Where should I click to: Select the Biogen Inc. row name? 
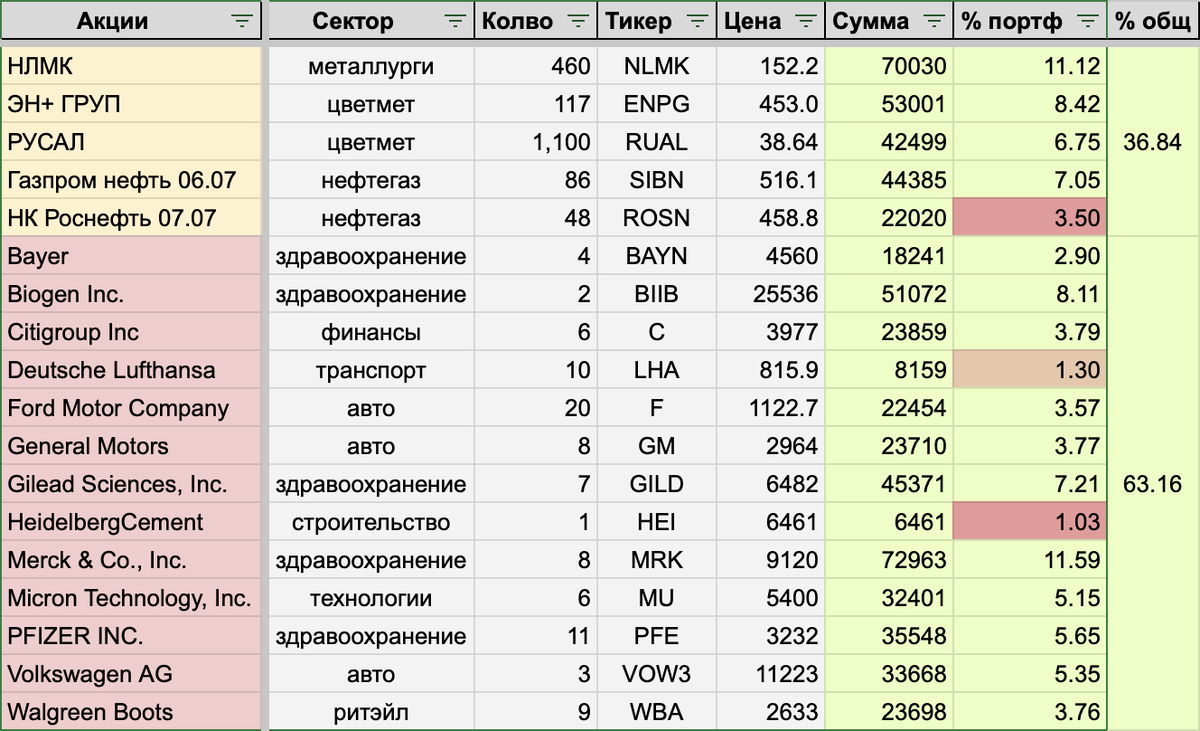[132, 294]
